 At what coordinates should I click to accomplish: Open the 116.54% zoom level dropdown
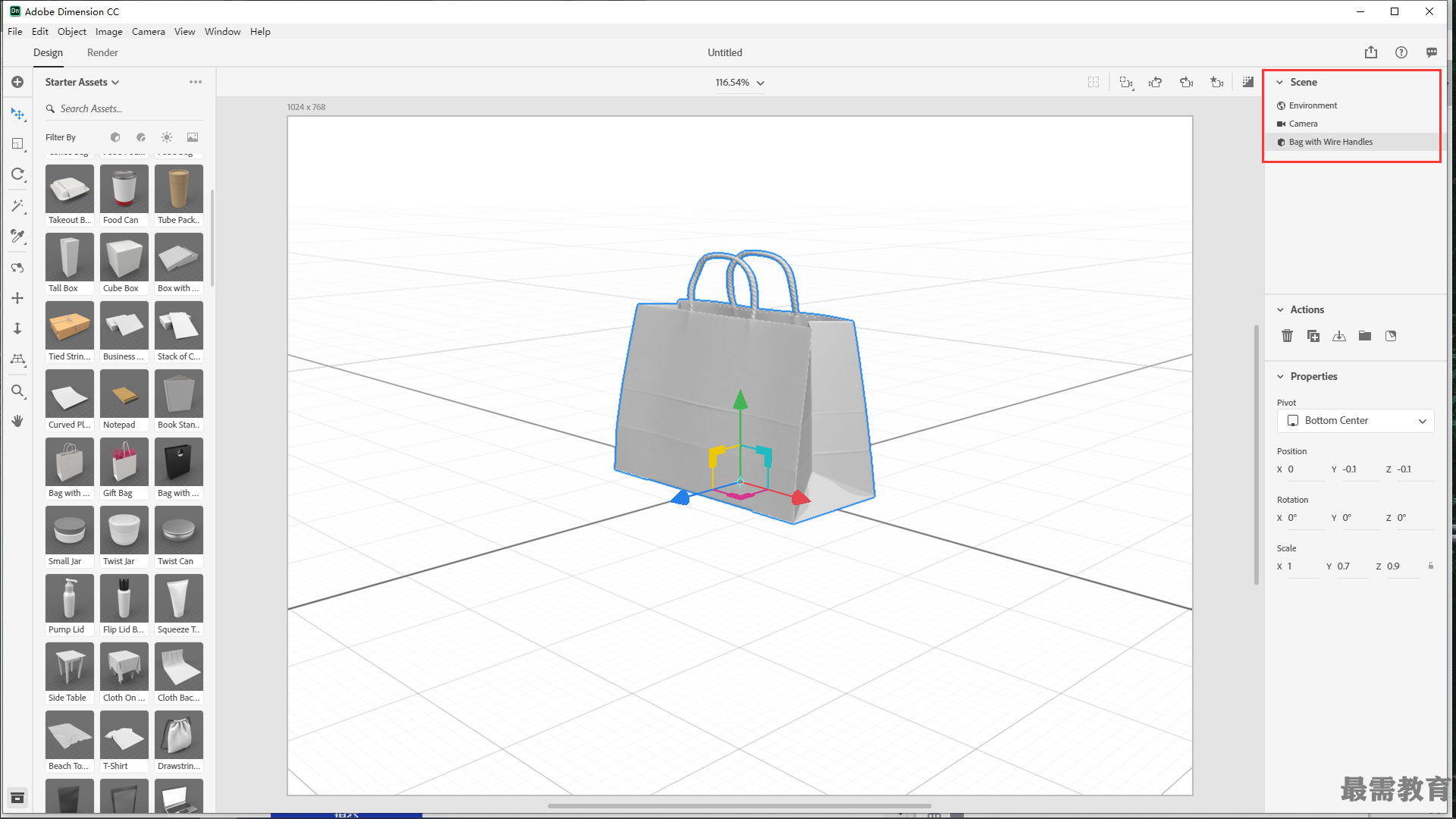click(740, 82)
